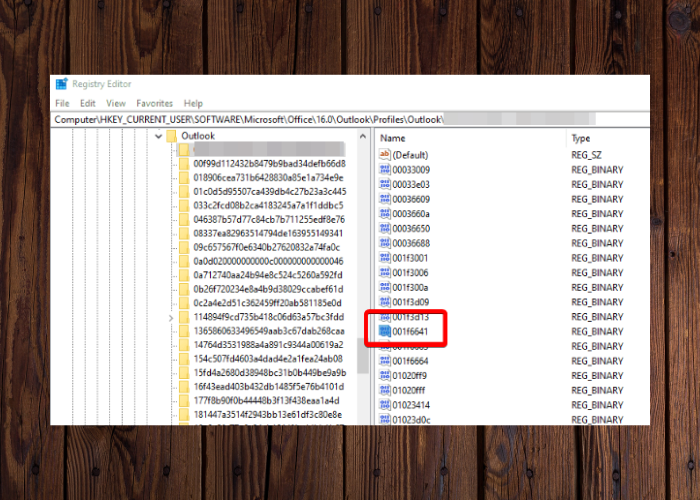Click binary icon of value 00036609
700x500 pixels.
384,199
